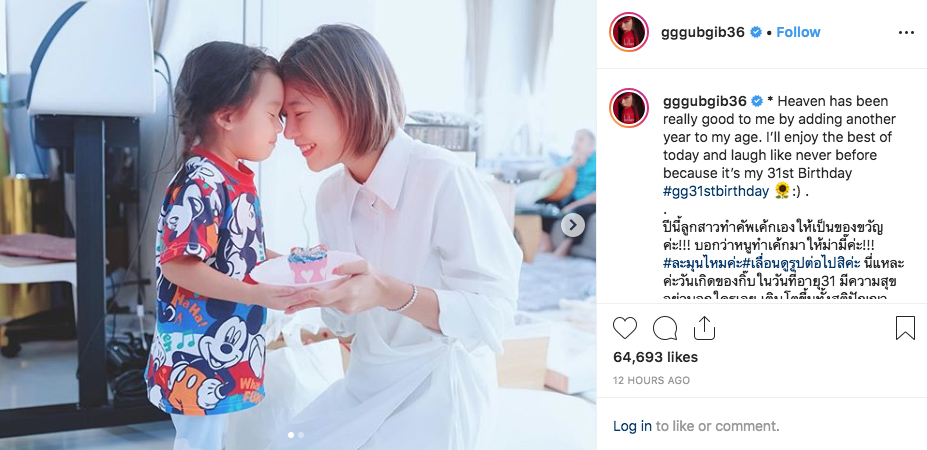927x450 pixels.
Task: Click the main post photo
Action: click(298, 225)
